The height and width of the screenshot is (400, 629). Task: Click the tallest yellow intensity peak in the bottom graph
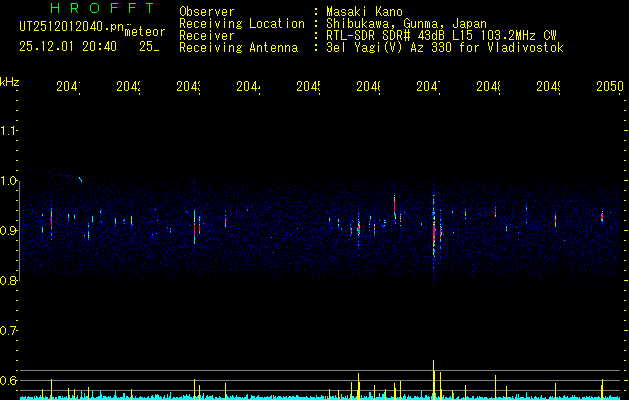pos(434,379)
